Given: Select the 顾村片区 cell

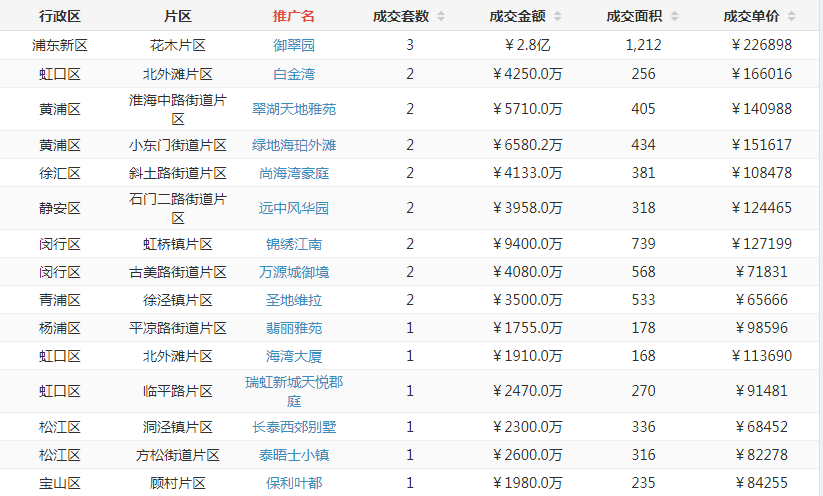Looking at the screenshot, I should (x=177, y=483).
